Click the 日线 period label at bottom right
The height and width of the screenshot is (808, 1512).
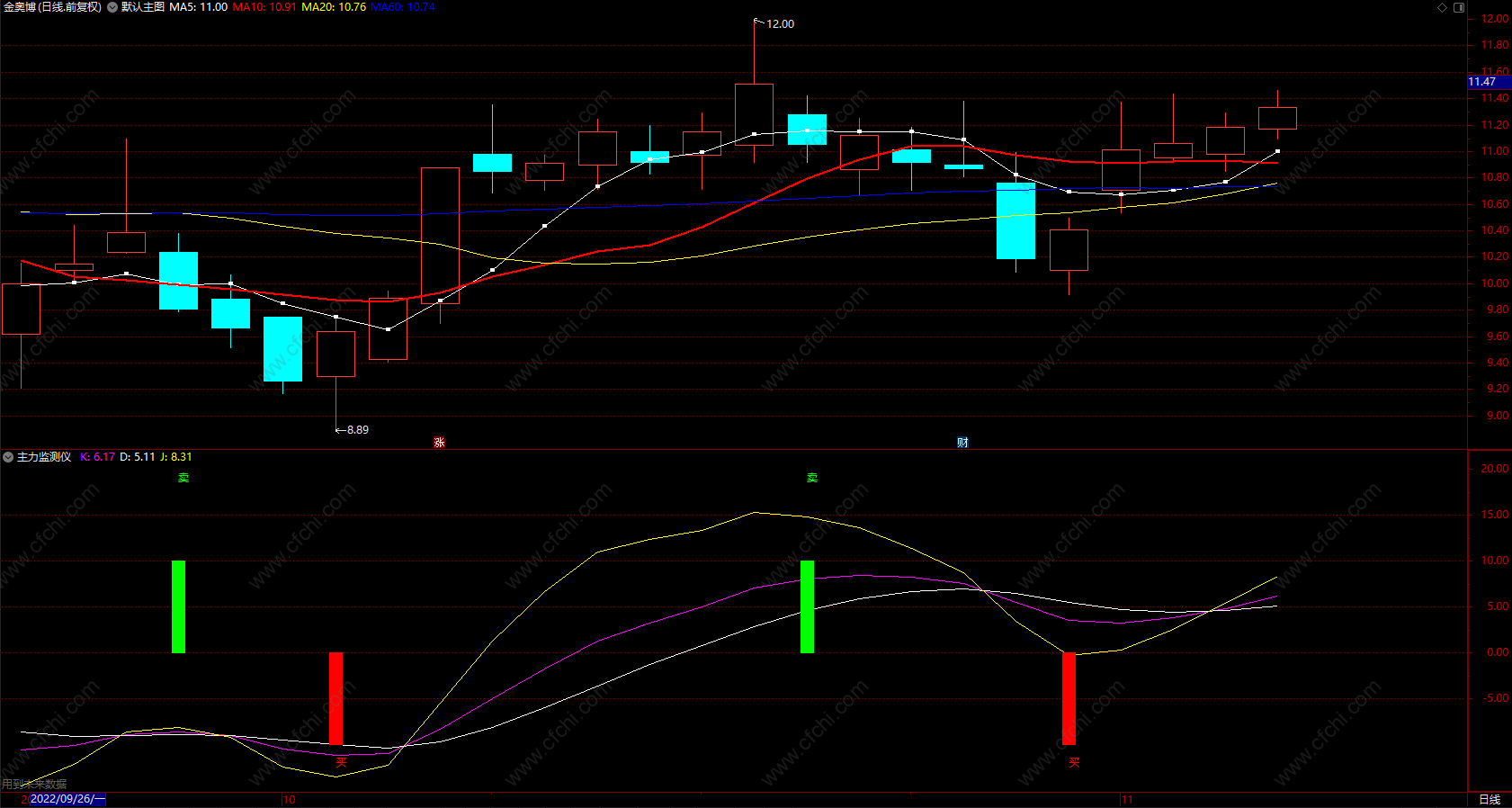[1490, 799]
